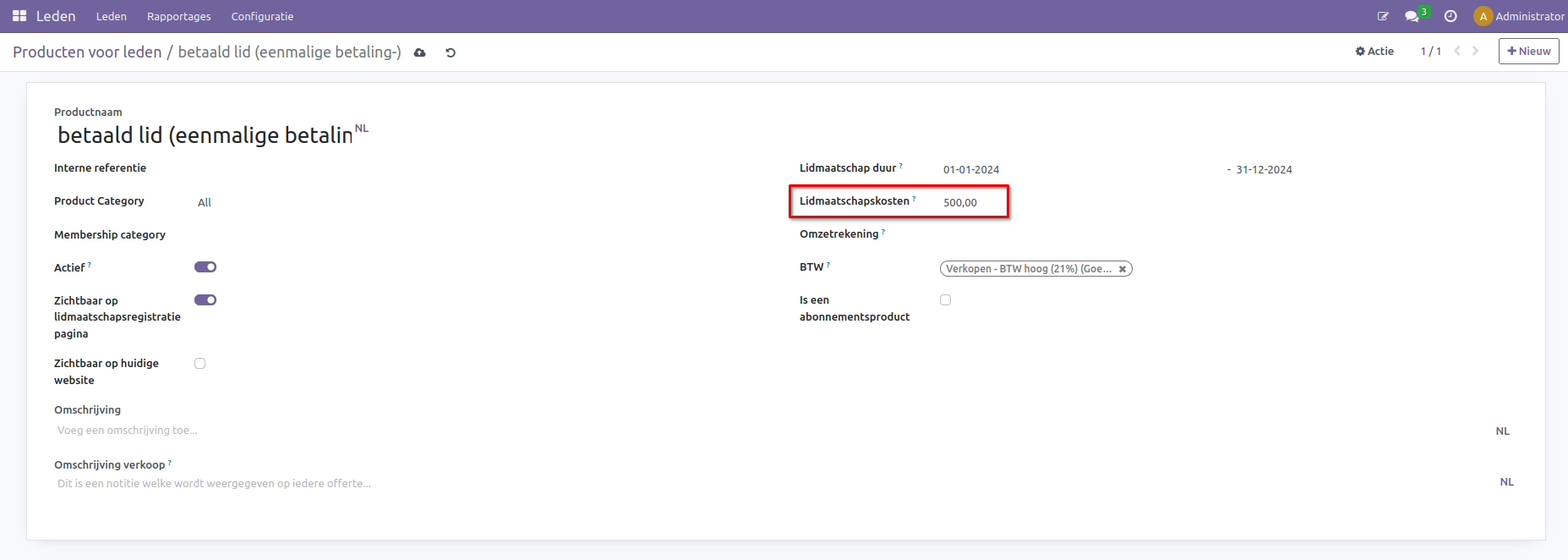Go to previous record arrow
The image size is (1568, 560).
coord(1457,51)
